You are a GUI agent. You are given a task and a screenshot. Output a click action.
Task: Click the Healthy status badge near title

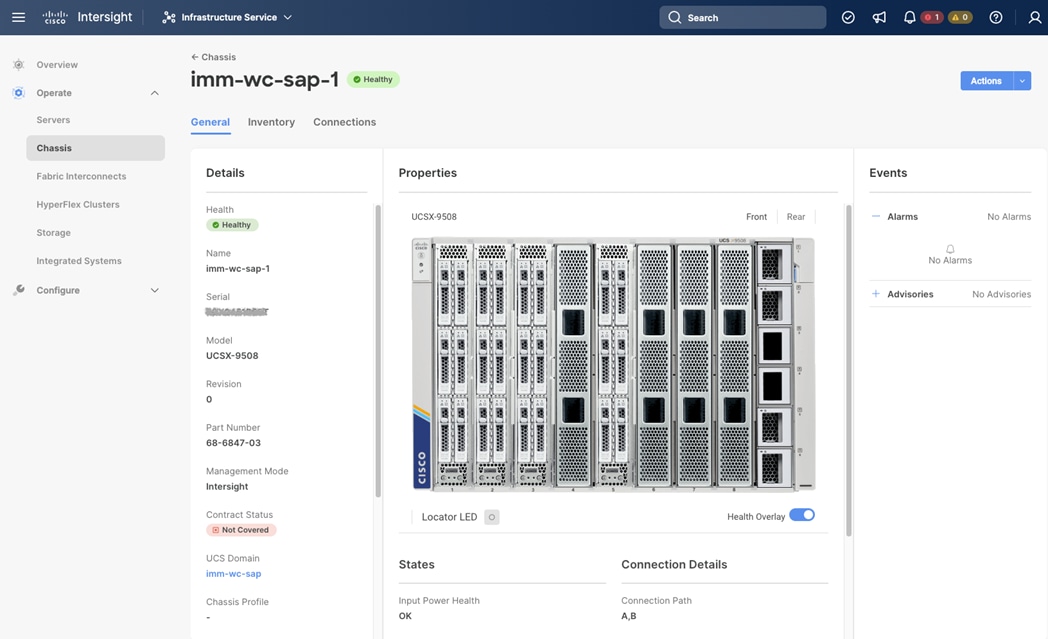click(373, 80)
